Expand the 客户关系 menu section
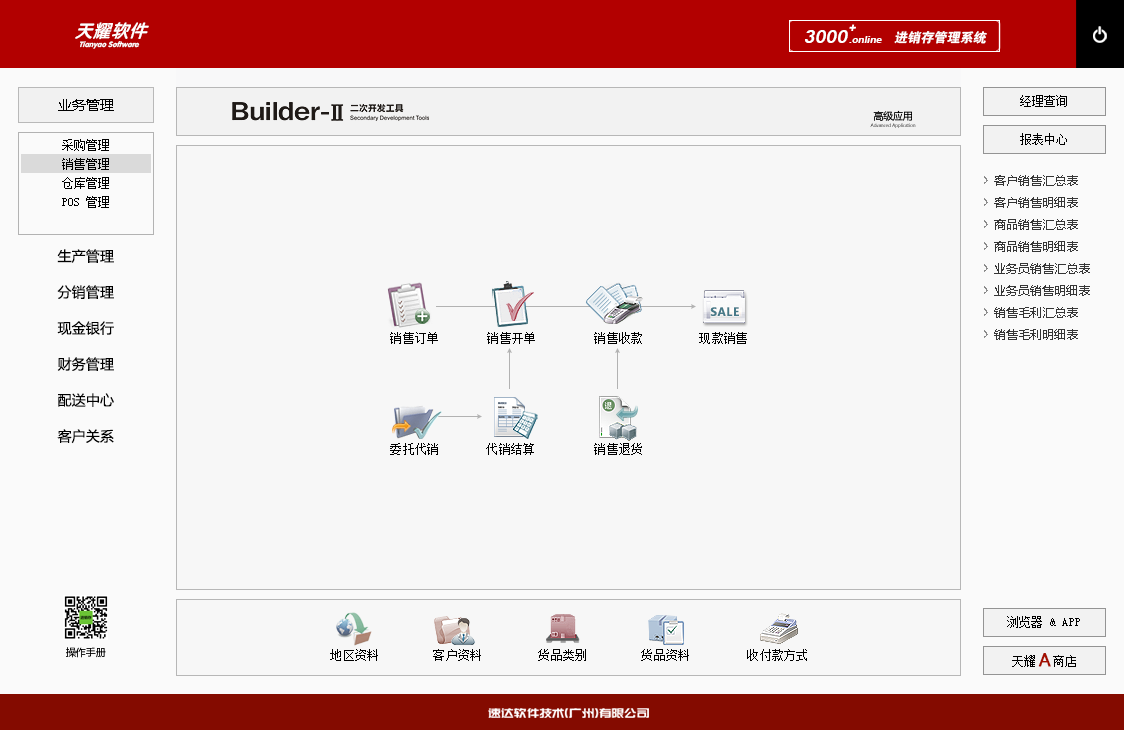This screenshot has height=730, width=1124. [86, 437]
